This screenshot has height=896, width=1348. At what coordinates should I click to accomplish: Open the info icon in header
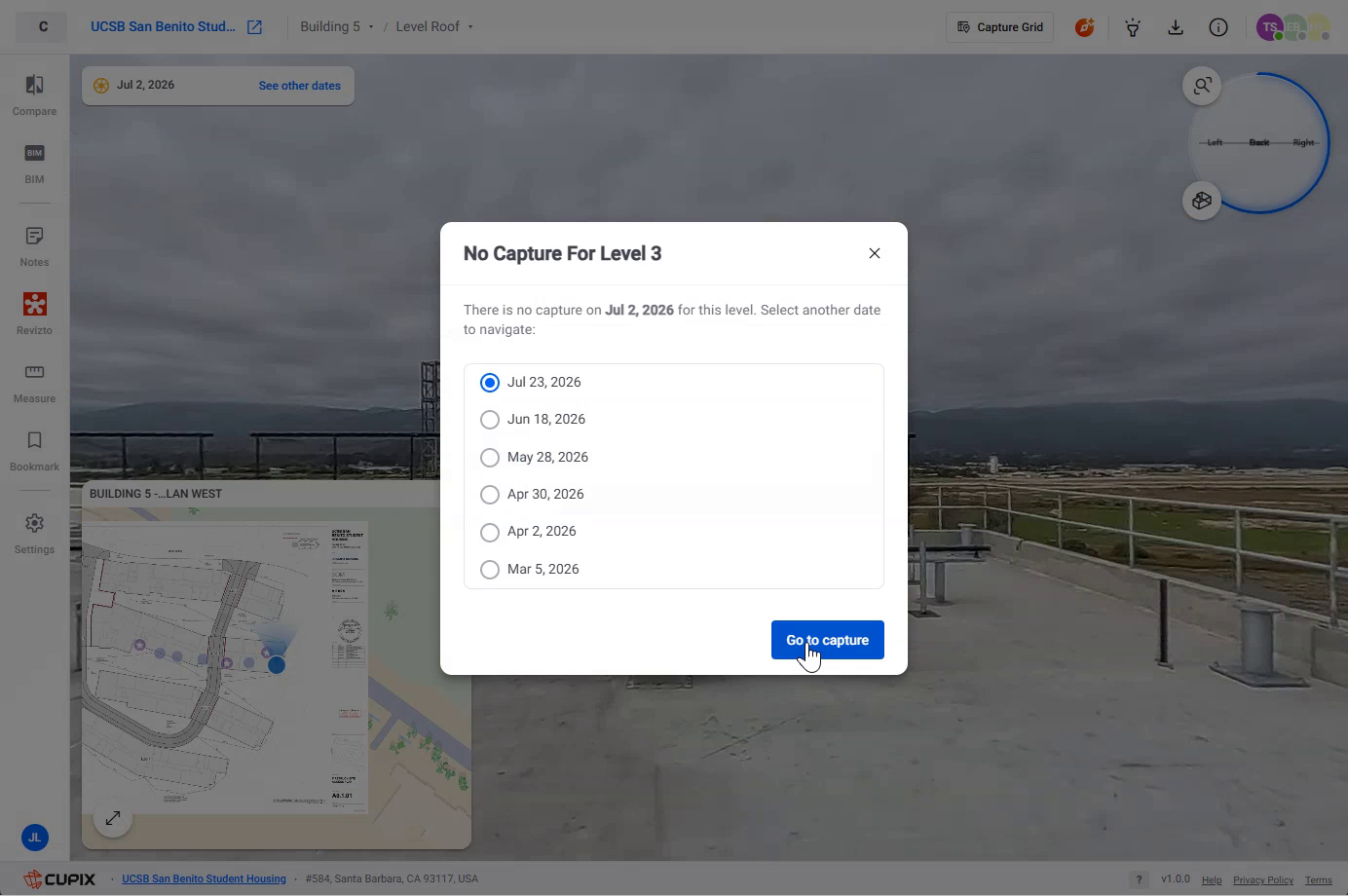(x=1218, y=27)
